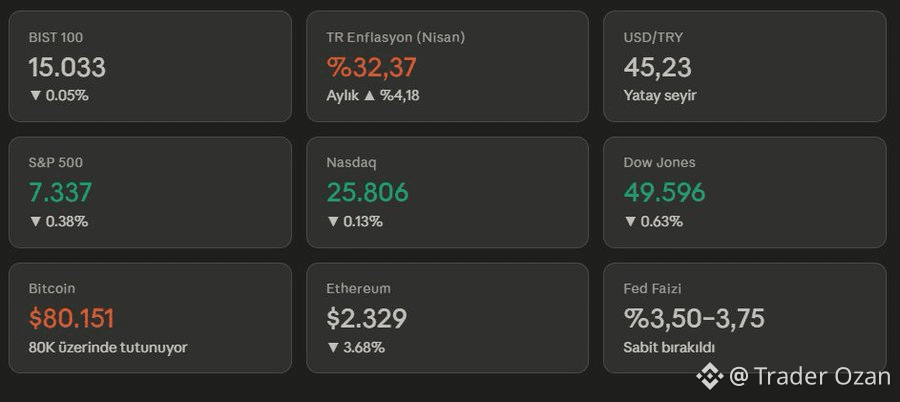
Task: Open the USD/TRY 45,23 card
Action: pyautogui.click(x=744, y=66)
